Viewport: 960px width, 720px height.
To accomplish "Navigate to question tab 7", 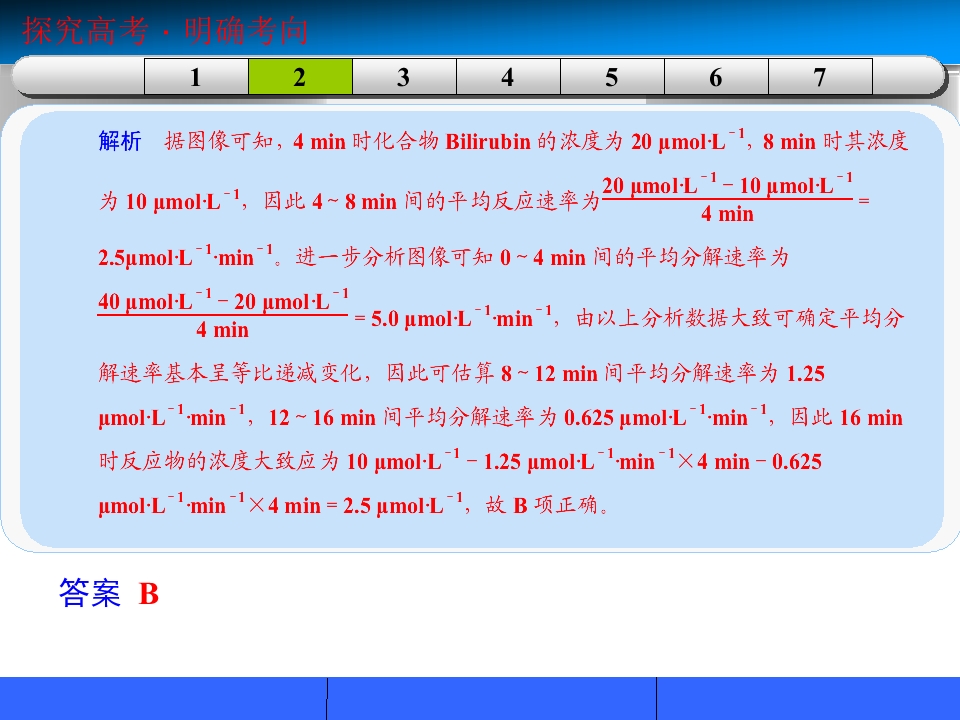I will (x=820, y=77).
